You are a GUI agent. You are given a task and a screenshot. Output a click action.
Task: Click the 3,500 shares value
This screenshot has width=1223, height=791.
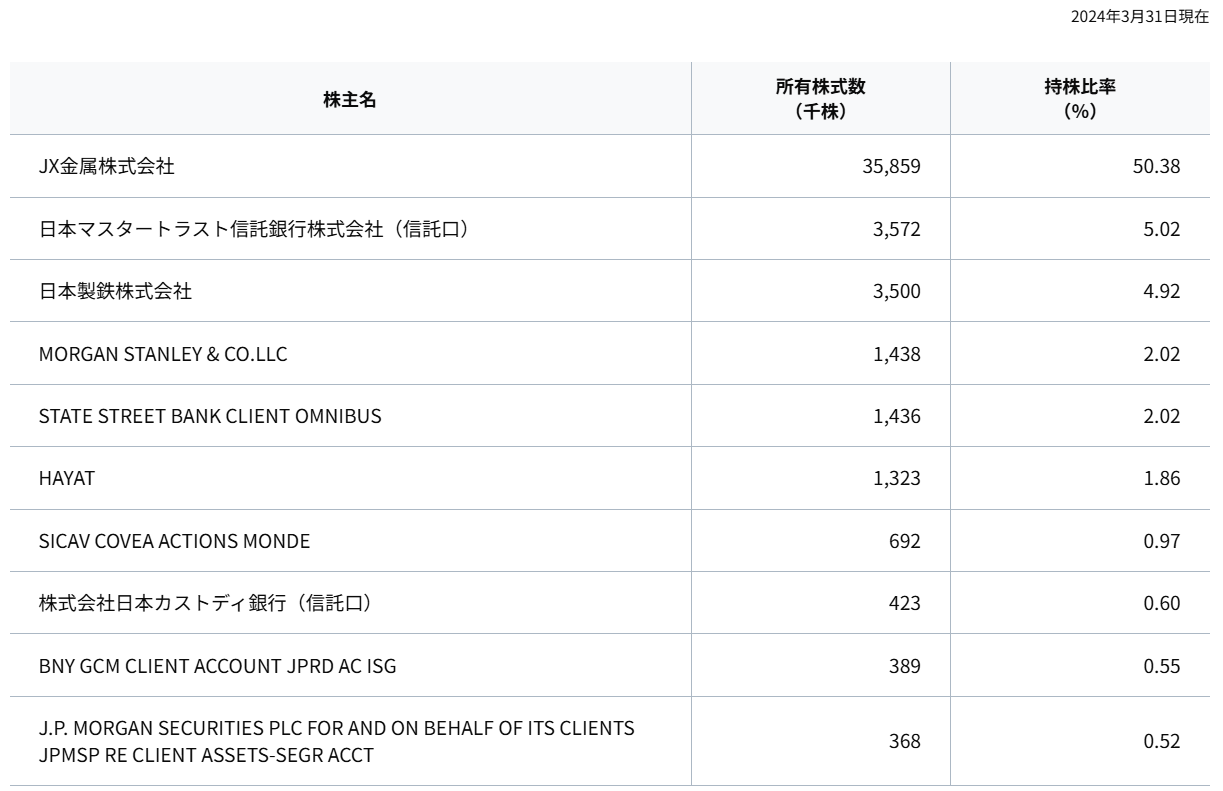895,292
